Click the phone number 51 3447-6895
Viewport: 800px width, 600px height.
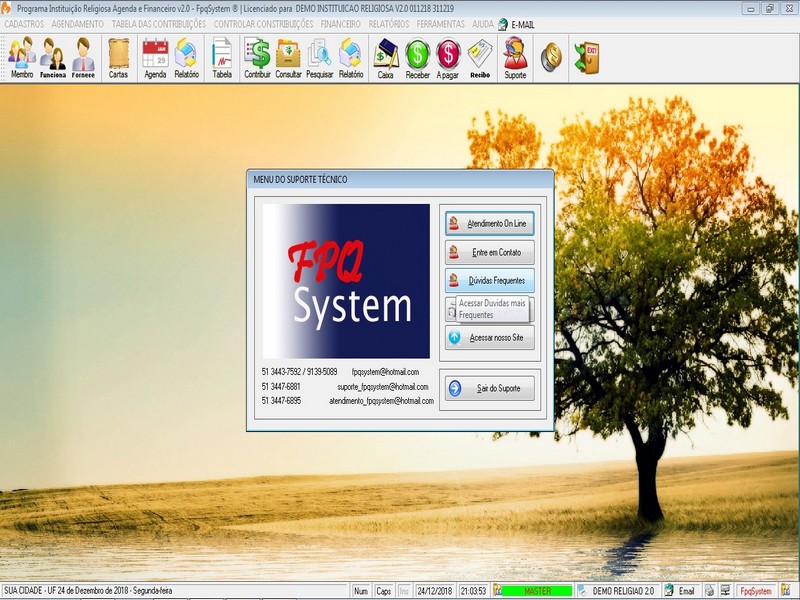[x=281, y=401]
